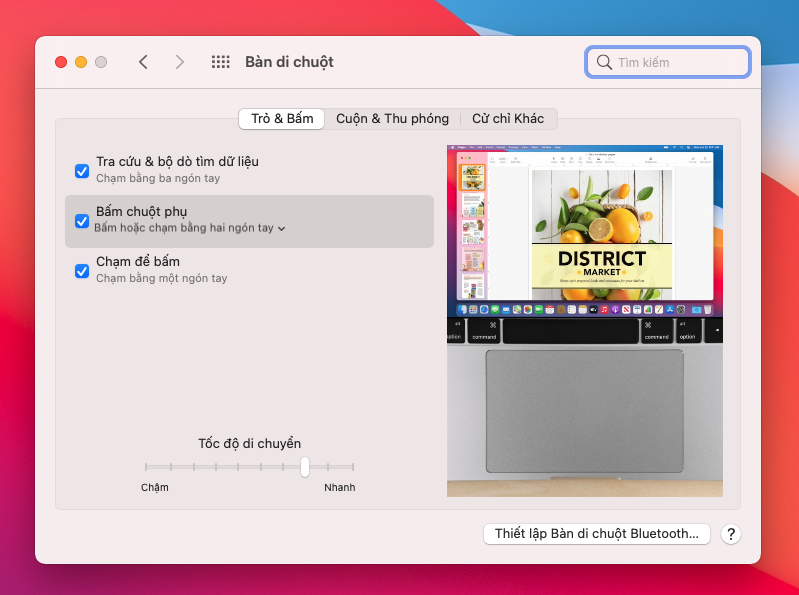Switch to Cuộn & Thu phóng tab

(392, 119)
